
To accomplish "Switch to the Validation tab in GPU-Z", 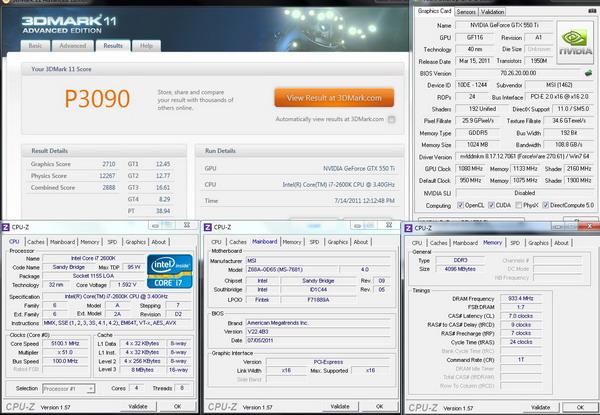I will 492,12.
